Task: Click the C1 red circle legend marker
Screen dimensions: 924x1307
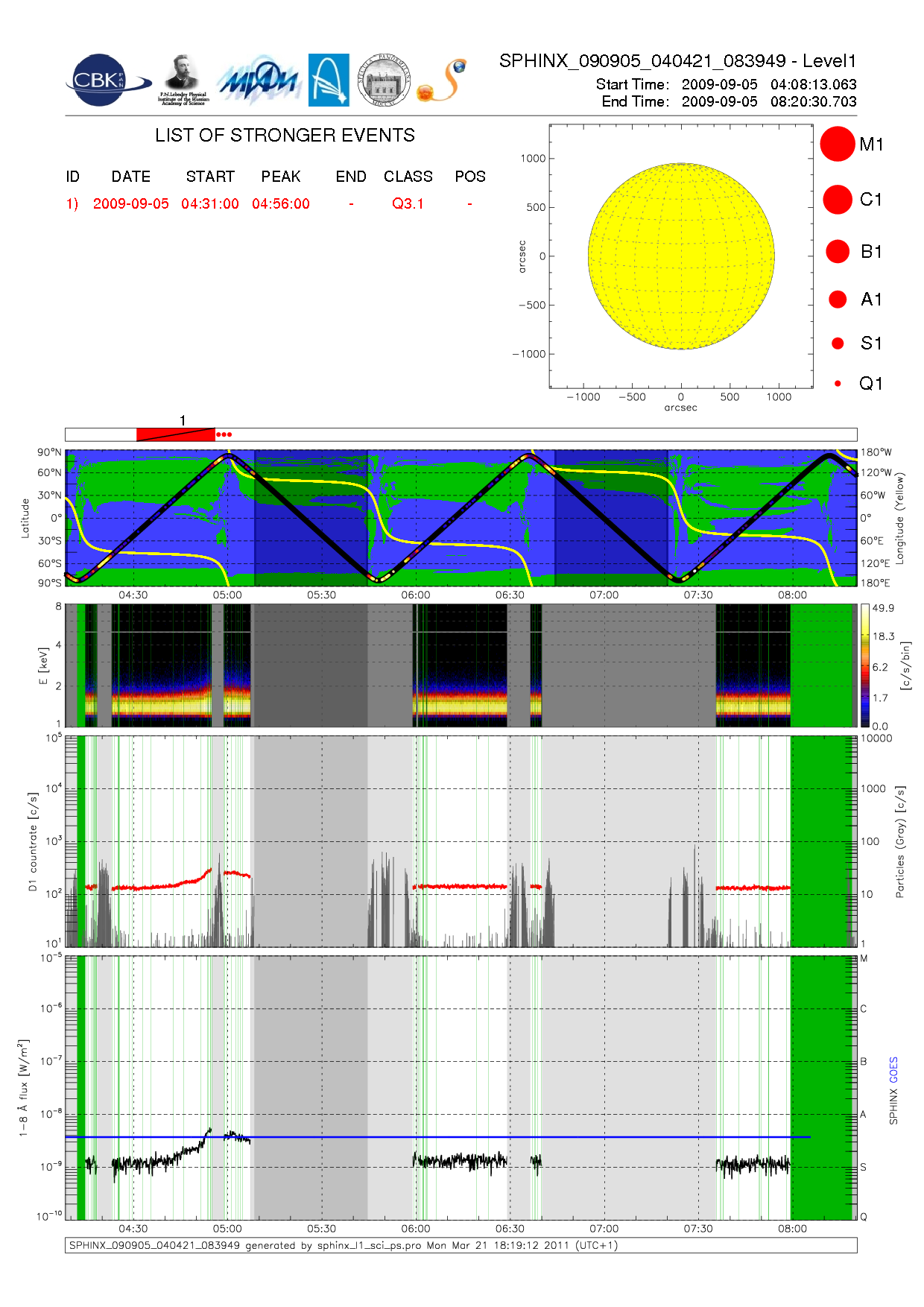Action: [837, 200]
